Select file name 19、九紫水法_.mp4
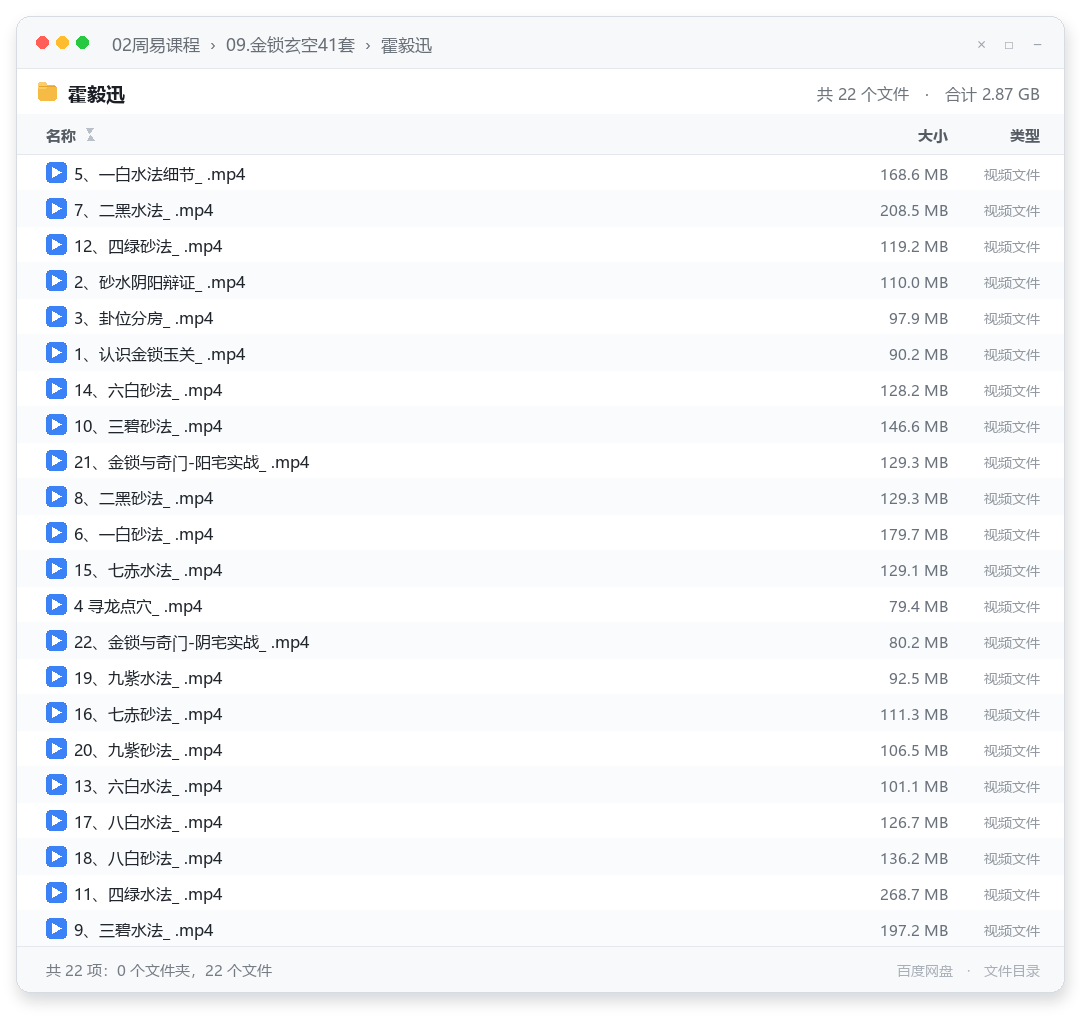 (x=148, y=678)
